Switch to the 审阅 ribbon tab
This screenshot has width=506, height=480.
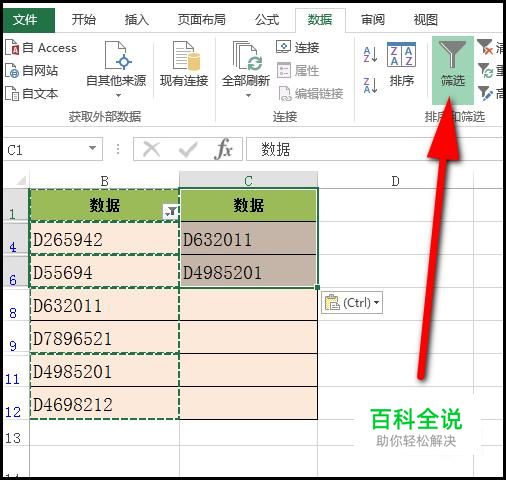(x=373, y=20)
